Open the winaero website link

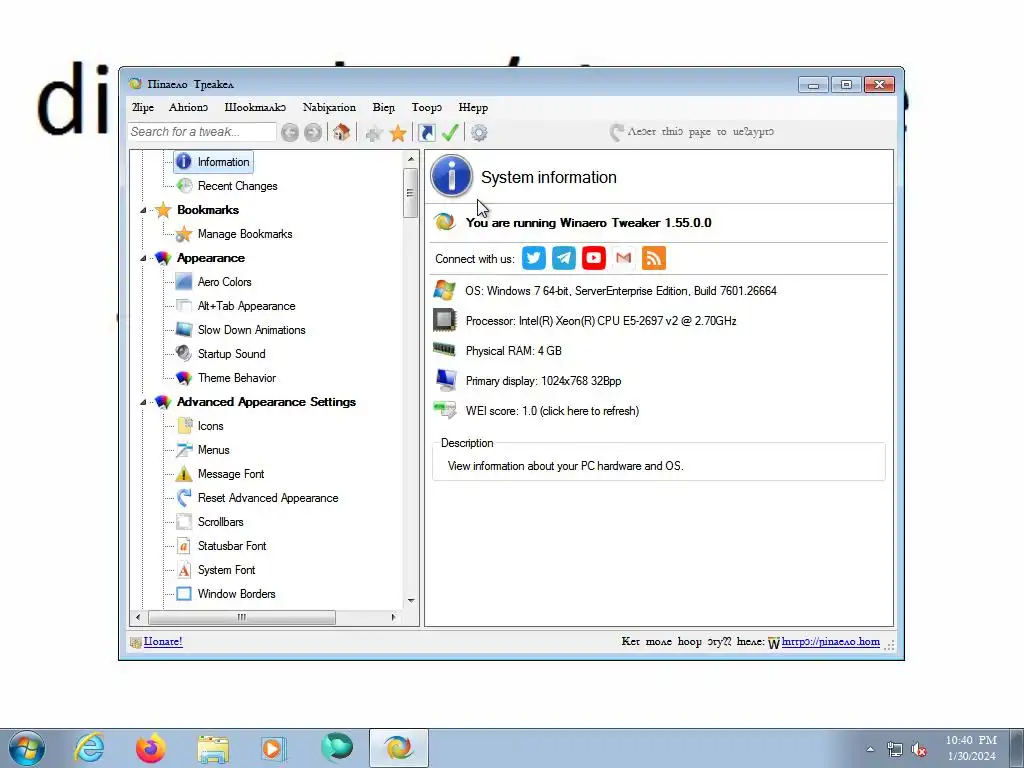tap(830, 641)
